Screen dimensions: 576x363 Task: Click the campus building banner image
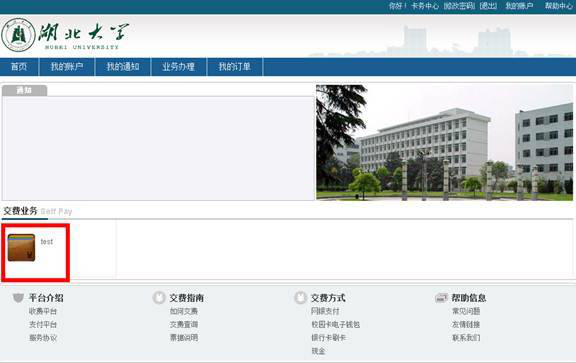pyautogui.click(x=444, y=143)
